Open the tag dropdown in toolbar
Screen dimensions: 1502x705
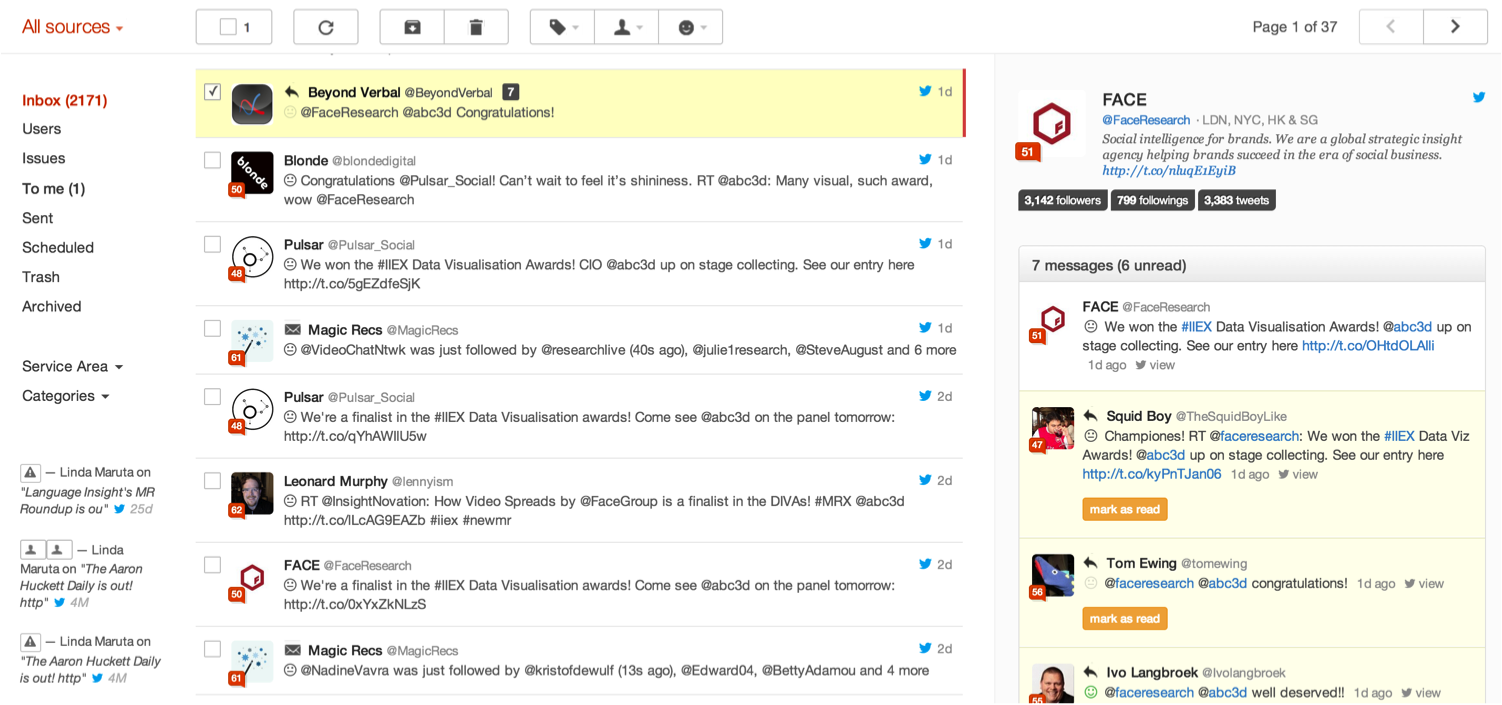[562, 27]
